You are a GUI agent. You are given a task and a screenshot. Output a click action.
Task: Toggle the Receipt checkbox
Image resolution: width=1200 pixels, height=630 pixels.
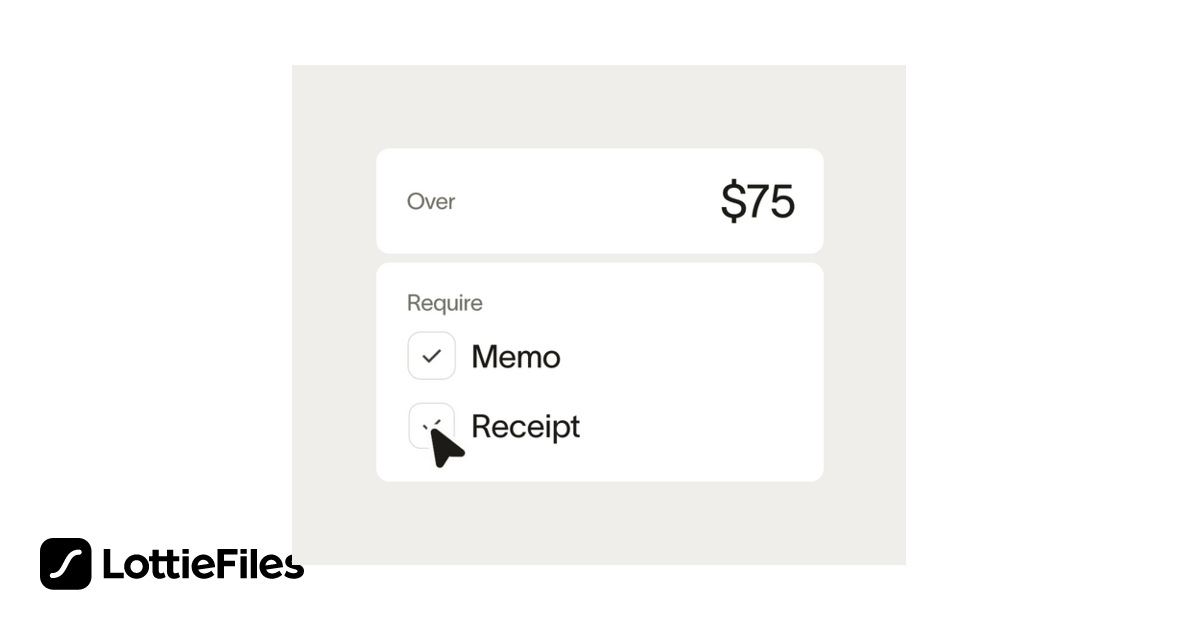click(431, 426)
